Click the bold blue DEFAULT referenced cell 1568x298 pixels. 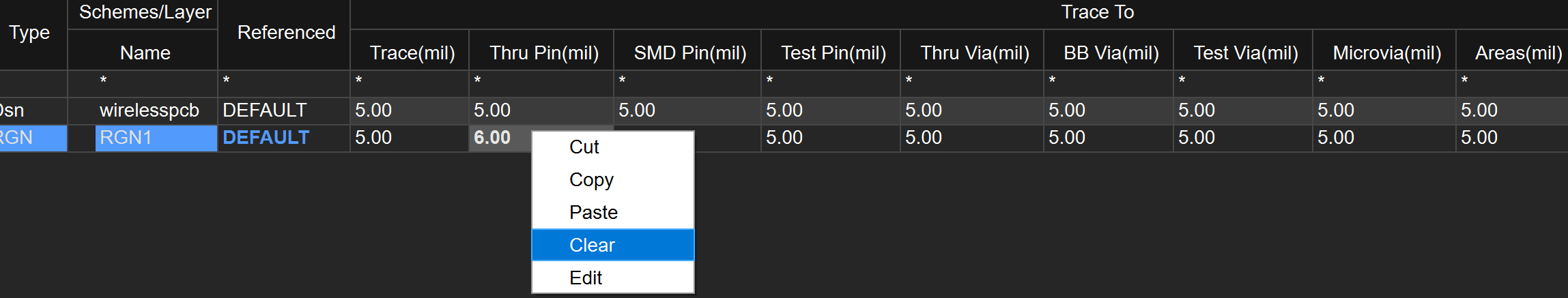[266, 138]
